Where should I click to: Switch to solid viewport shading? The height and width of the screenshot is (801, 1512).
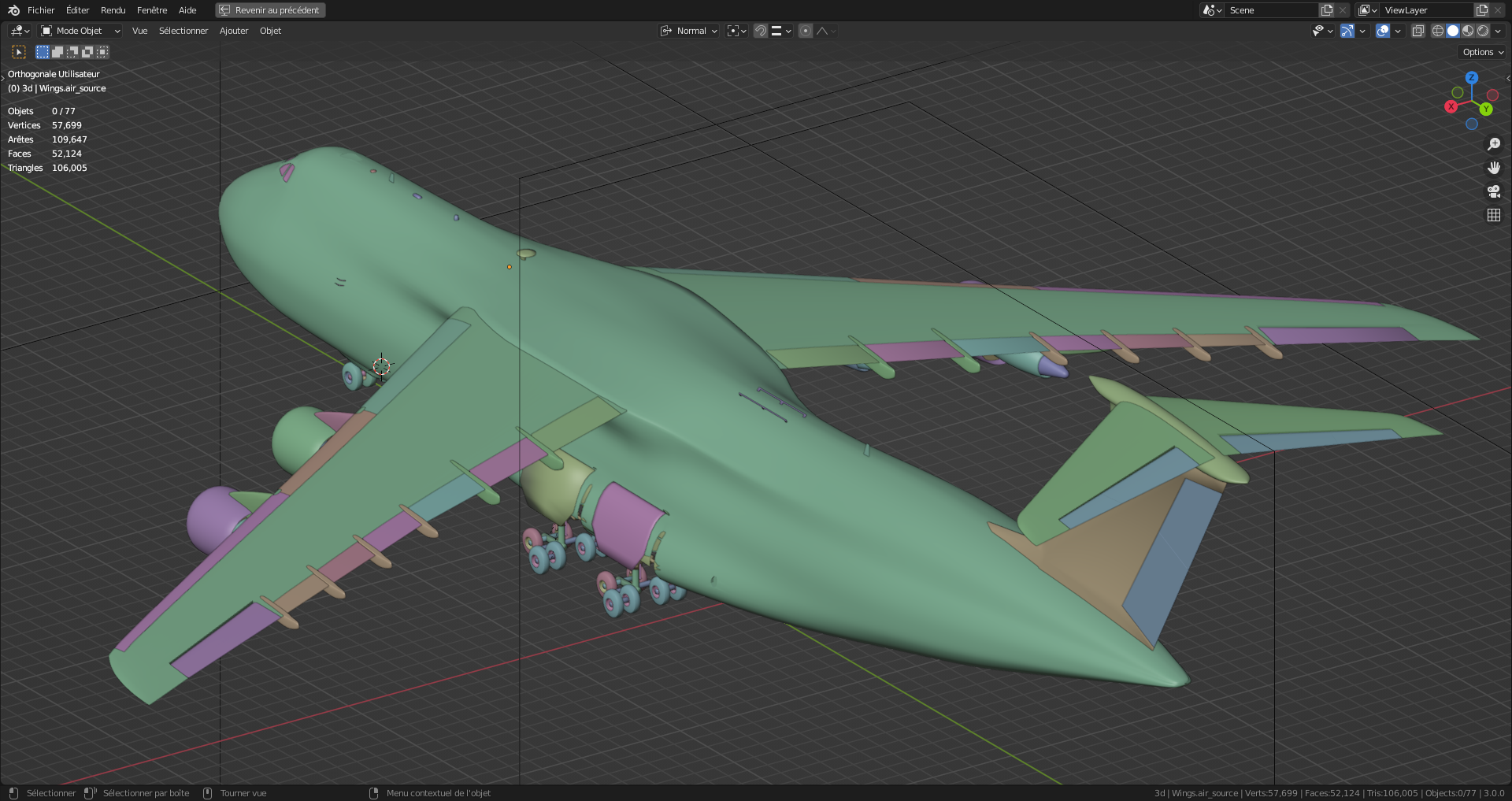[x=1453, y=31]
